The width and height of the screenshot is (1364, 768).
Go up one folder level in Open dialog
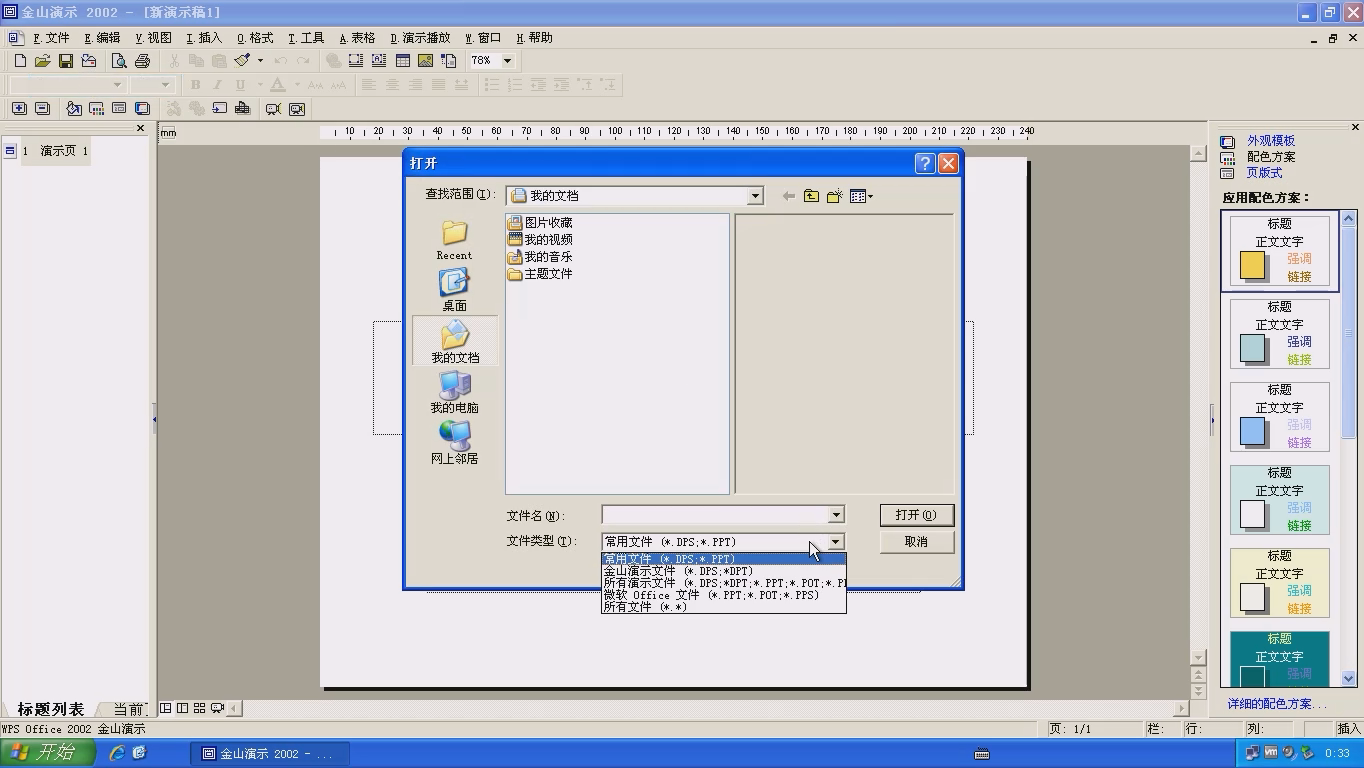point(811,196)
